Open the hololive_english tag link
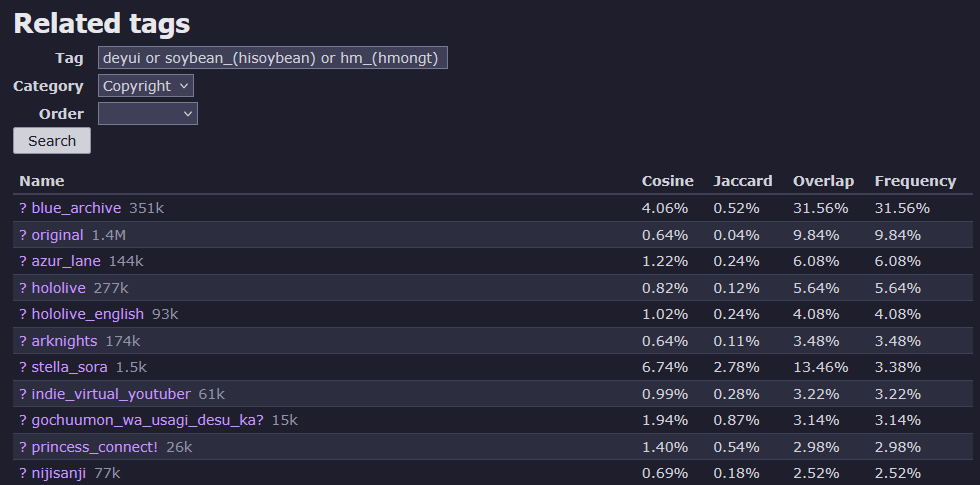The image size is (980, 485). point(88,314)
